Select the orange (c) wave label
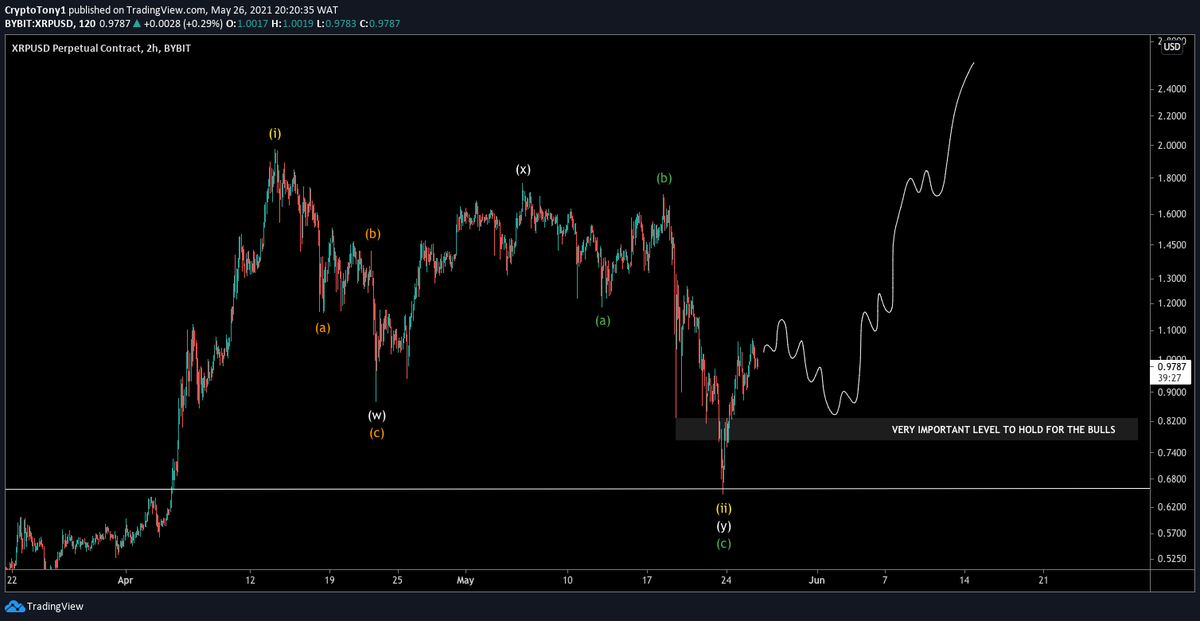 pos(376,433)
